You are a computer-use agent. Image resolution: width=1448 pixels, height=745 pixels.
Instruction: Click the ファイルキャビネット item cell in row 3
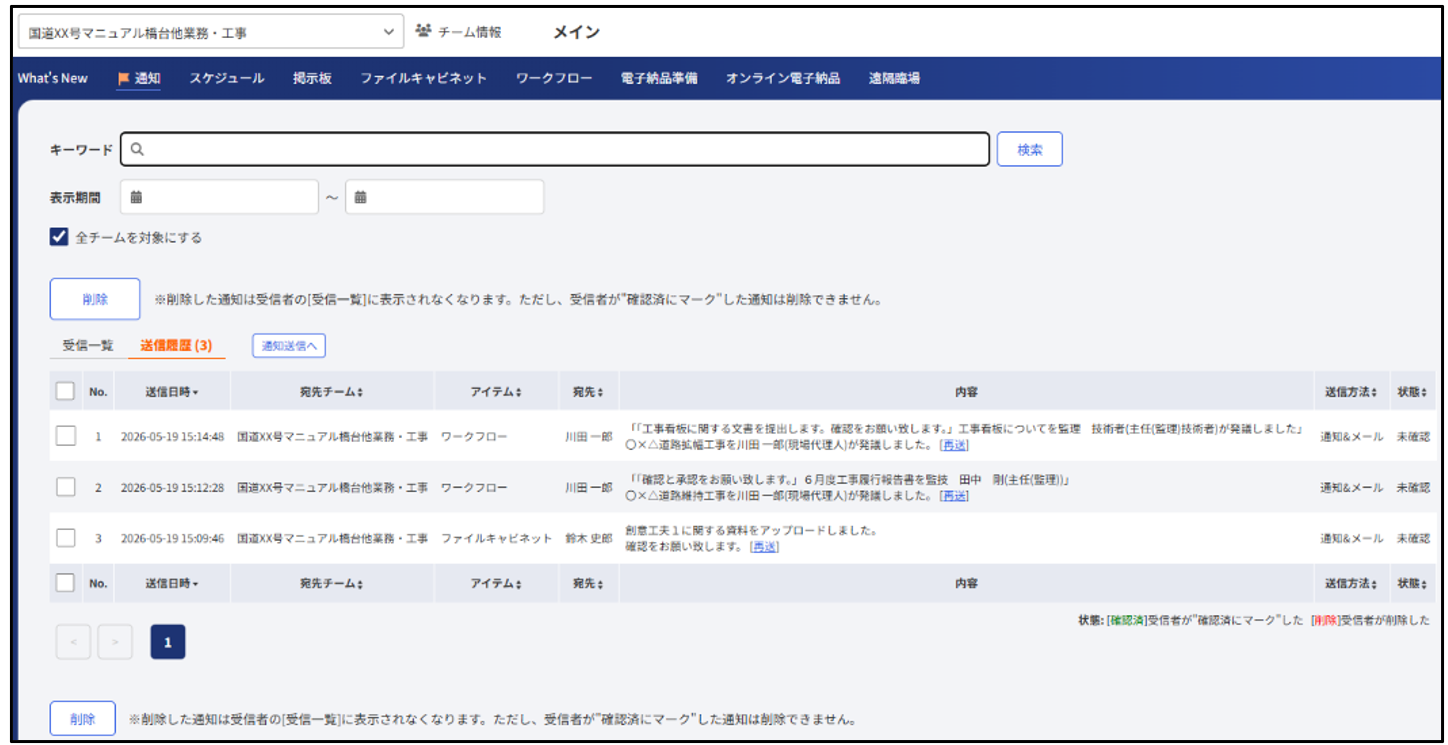(x=496, y=539)
